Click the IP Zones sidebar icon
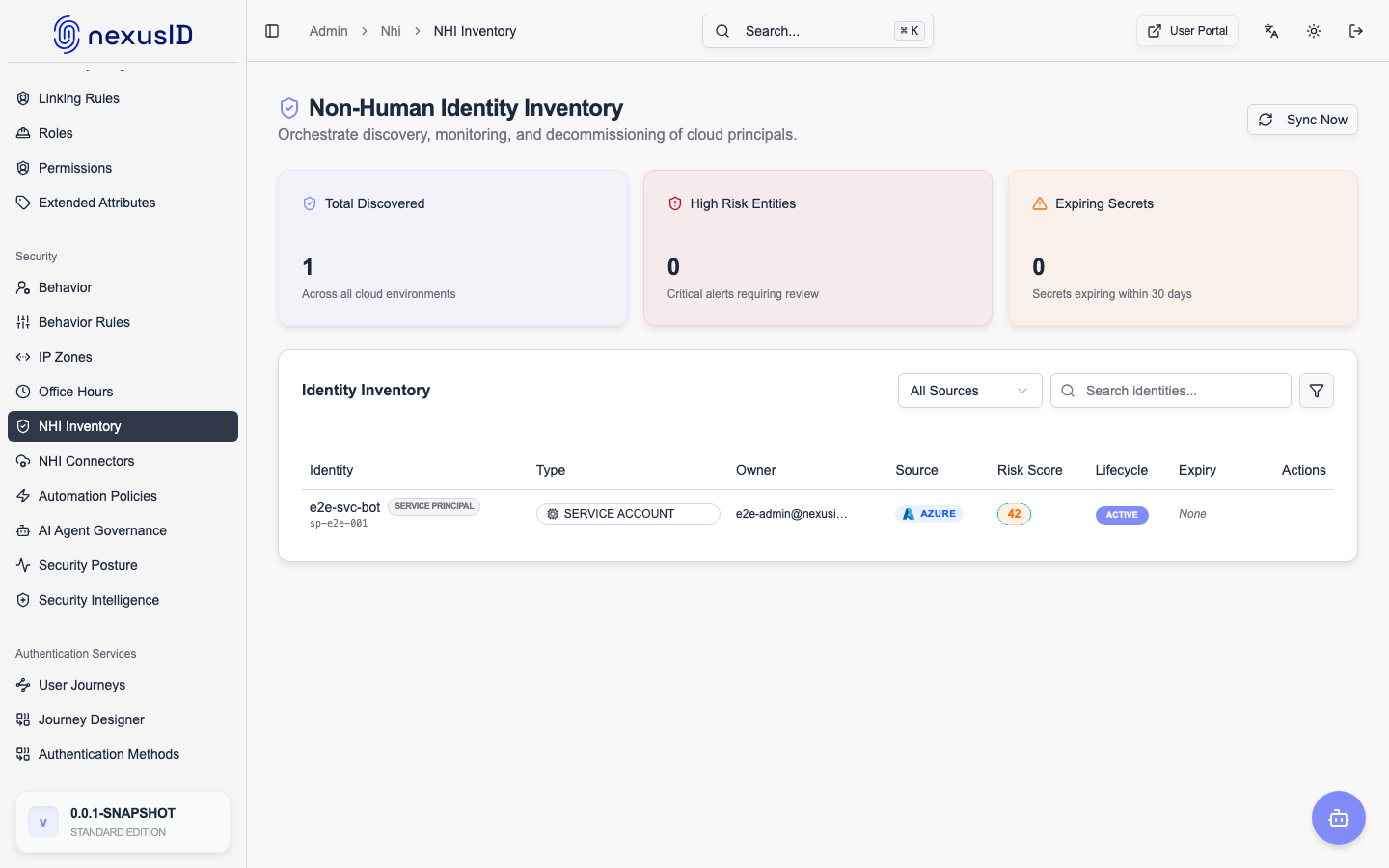The image size is (1389, 868). (23, 357)
